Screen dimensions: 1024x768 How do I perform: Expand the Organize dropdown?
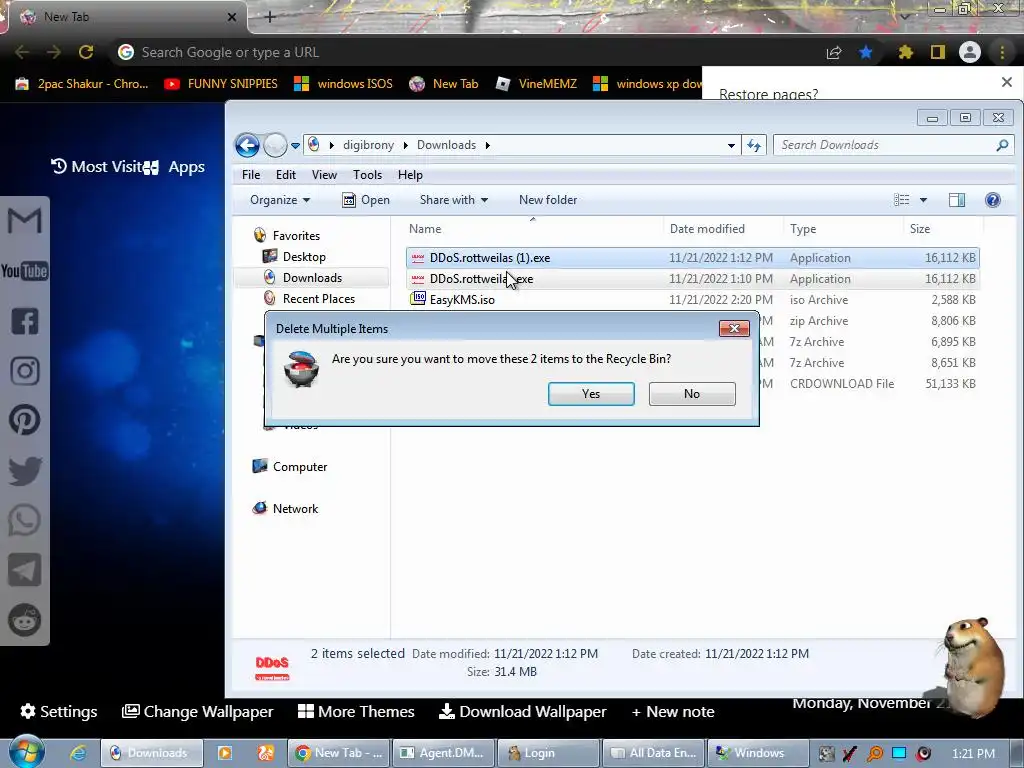pos(280,200)
